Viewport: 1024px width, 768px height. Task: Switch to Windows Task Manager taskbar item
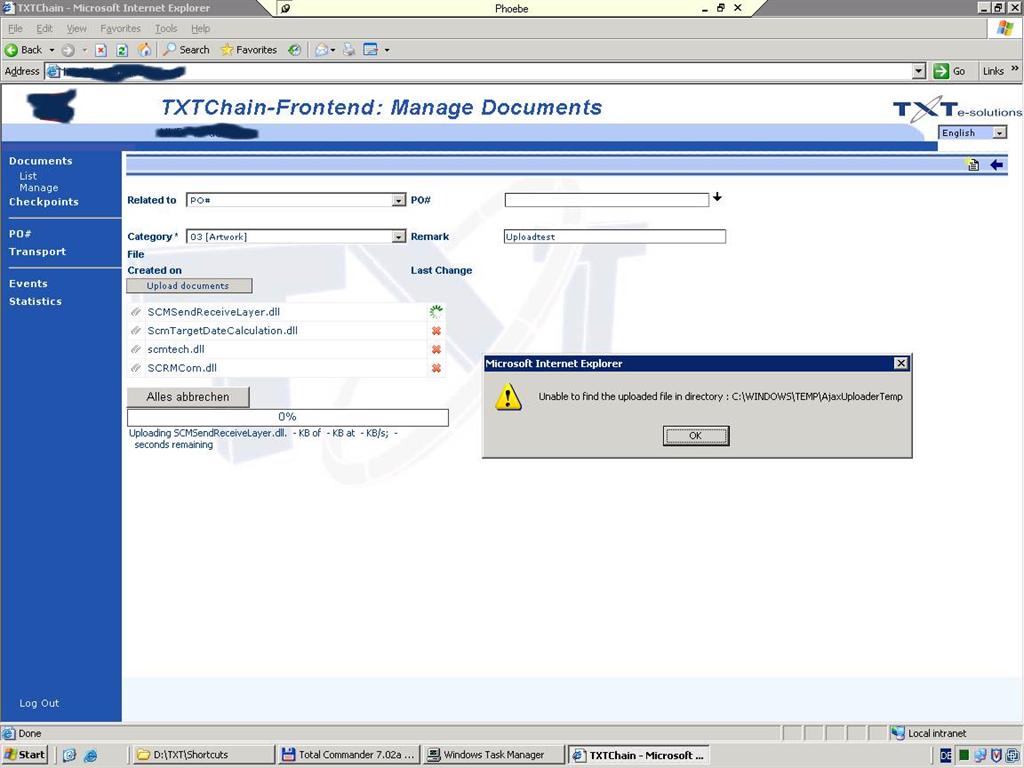[x=494, y=755]
